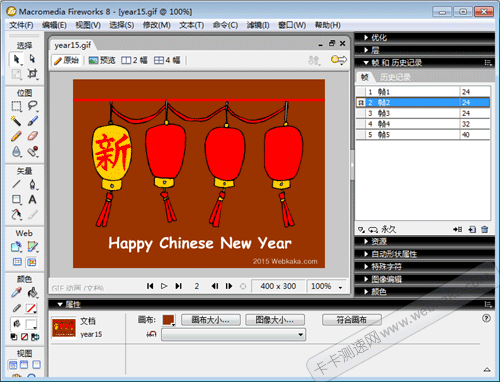500x382 pixels.
Task: Open the 编辑(E) menu
Action: tap(54, 25)
